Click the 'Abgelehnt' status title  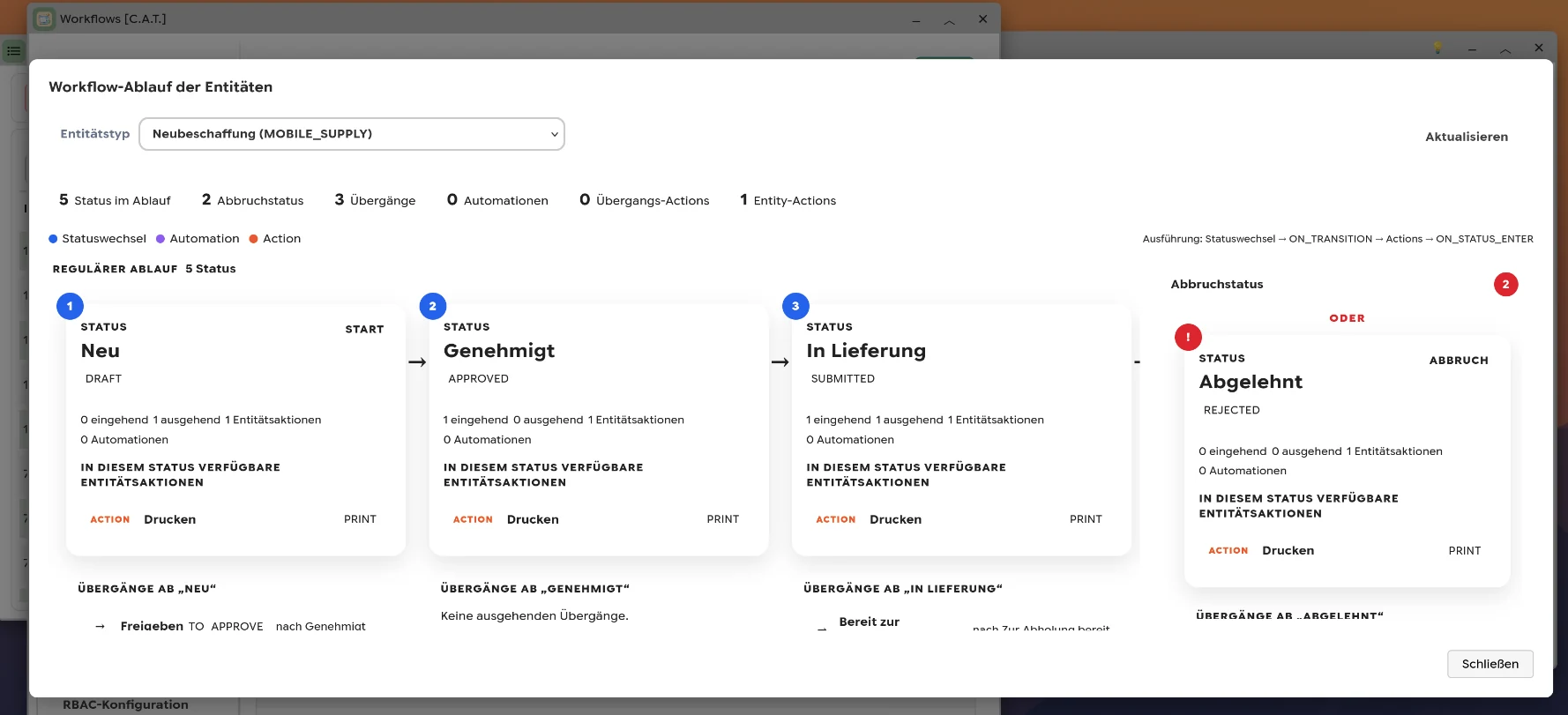click(1251, 382)
